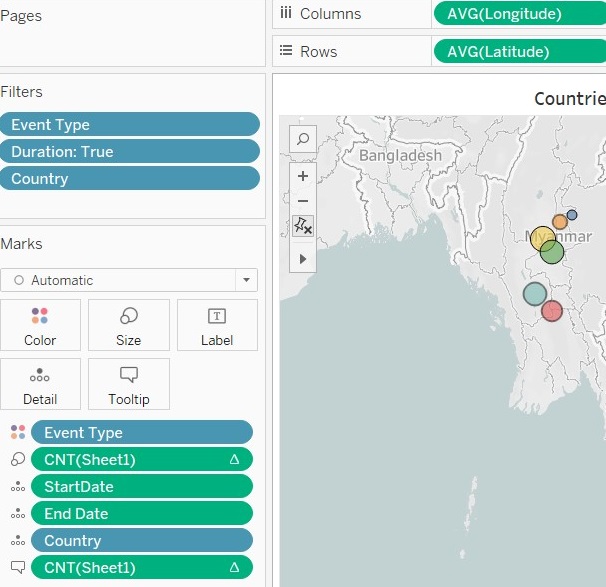
Task: Click the pin reset map view icon
Action: 303,227
